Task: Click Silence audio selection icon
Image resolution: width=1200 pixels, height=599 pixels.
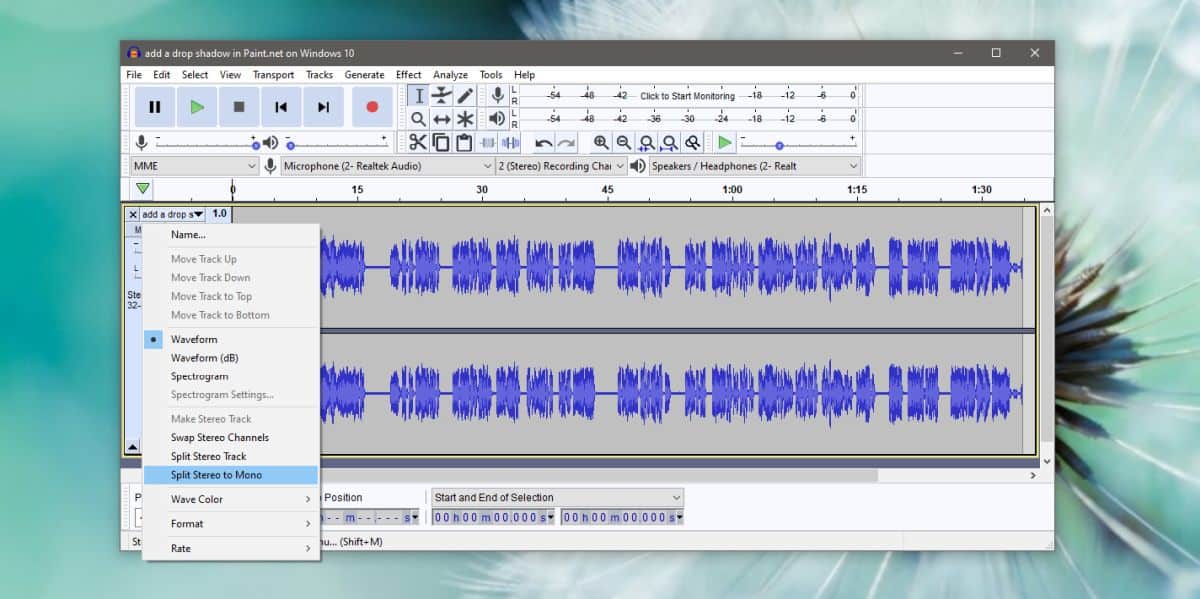Action: tap(511, 143)
